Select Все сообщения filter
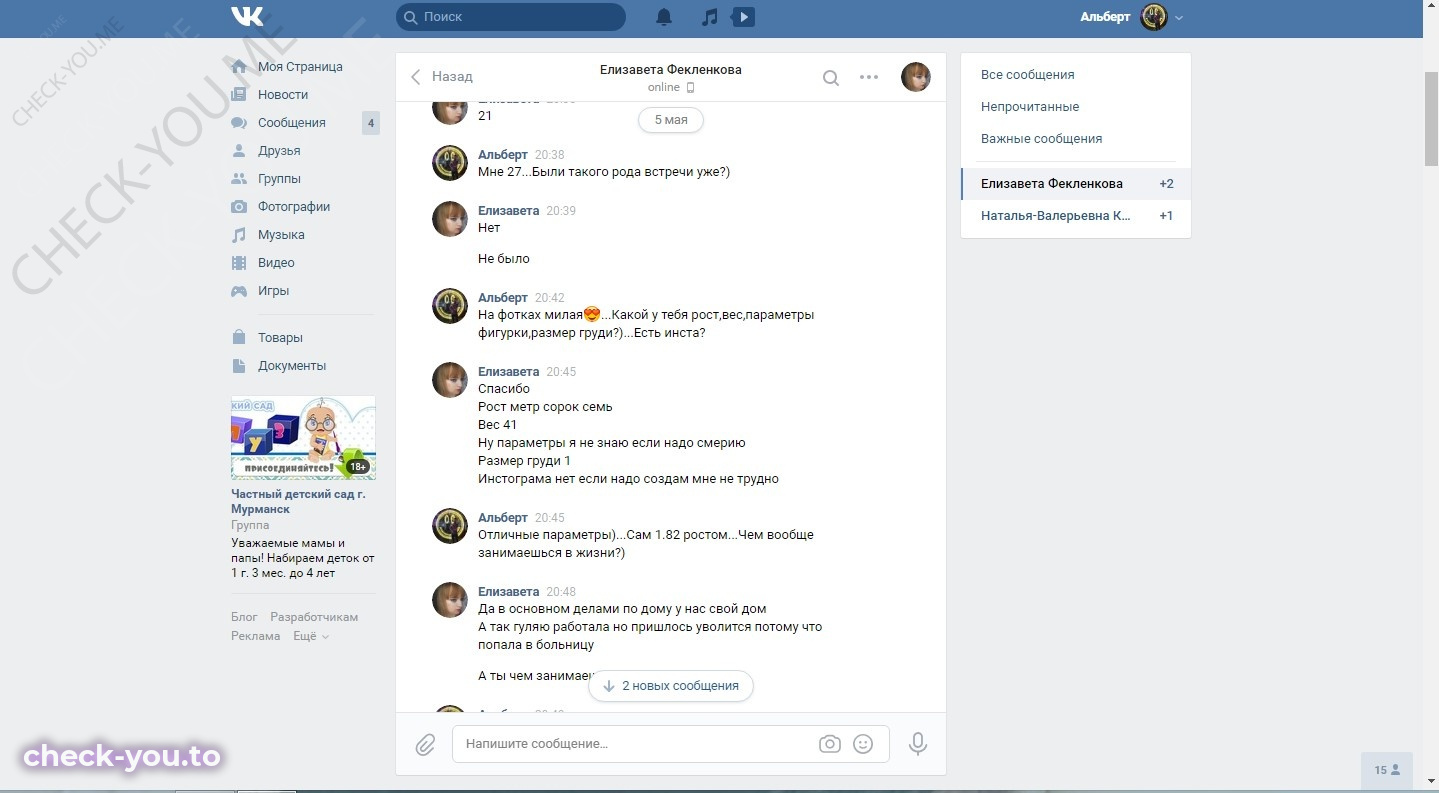The height and width of the screenshot is (793, 1439). [x=1028, y=75]
